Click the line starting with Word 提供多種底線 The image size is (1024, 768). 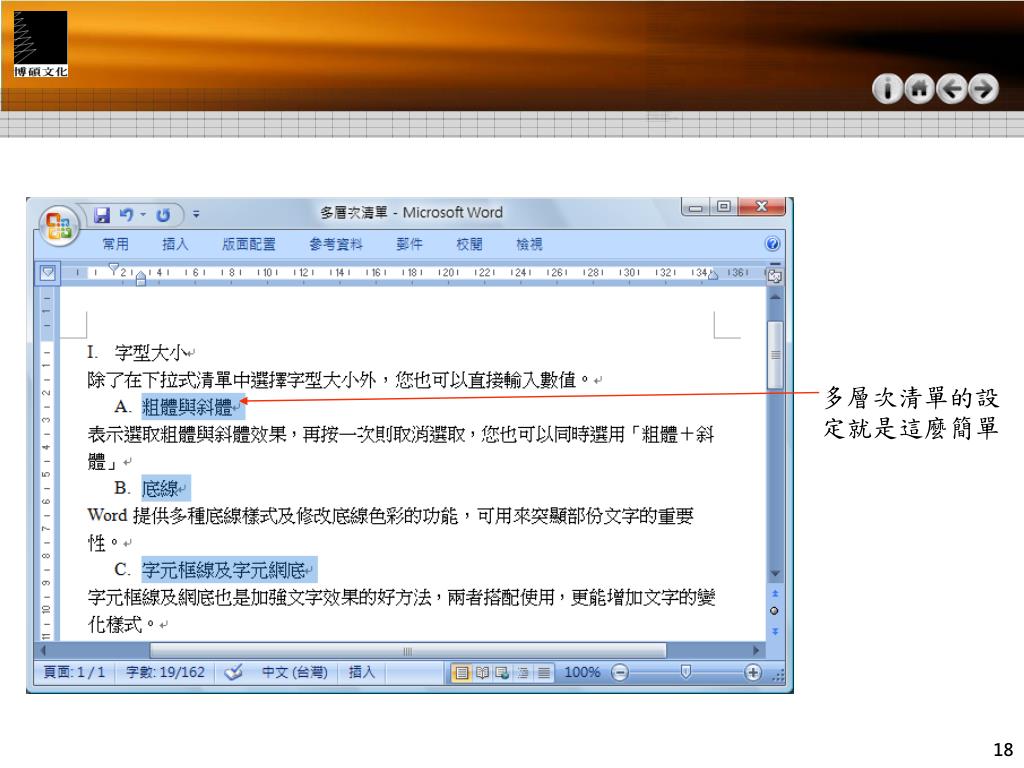(x=391, y=516)
